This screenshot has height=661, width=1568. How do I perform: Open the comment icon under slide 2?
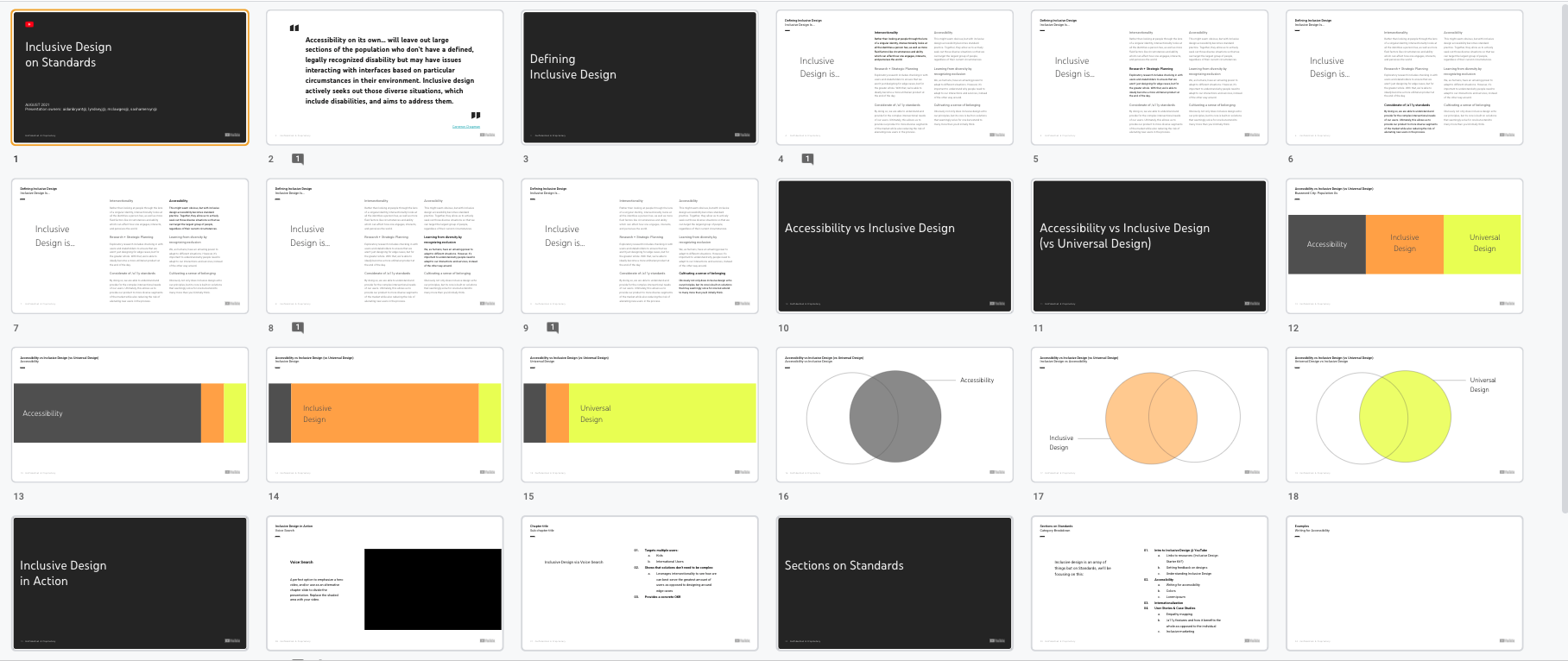[298, 159]
